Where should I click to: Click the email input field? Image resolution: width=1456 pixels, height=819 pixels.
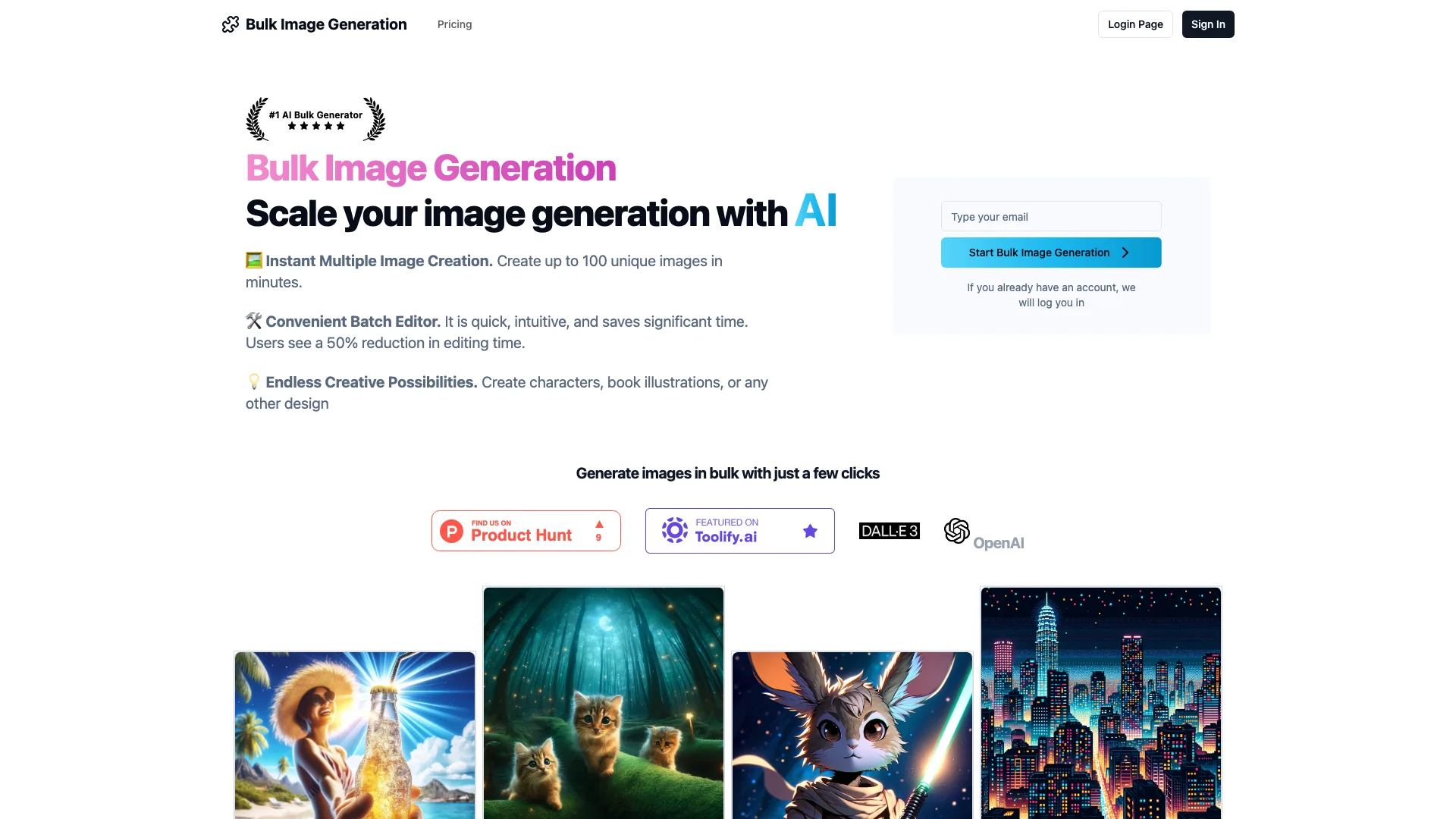coord(1050,216)
